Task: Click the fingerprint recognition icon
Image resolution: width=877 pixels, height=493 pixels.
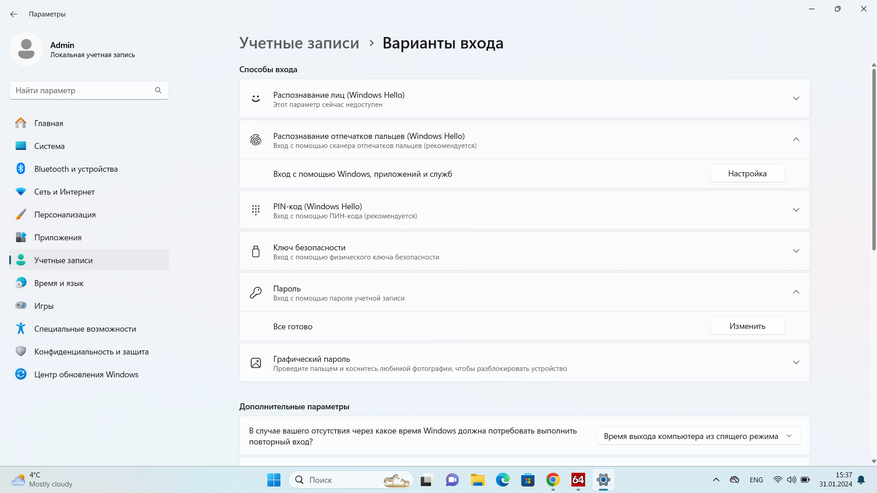Action: coord(256,140)
